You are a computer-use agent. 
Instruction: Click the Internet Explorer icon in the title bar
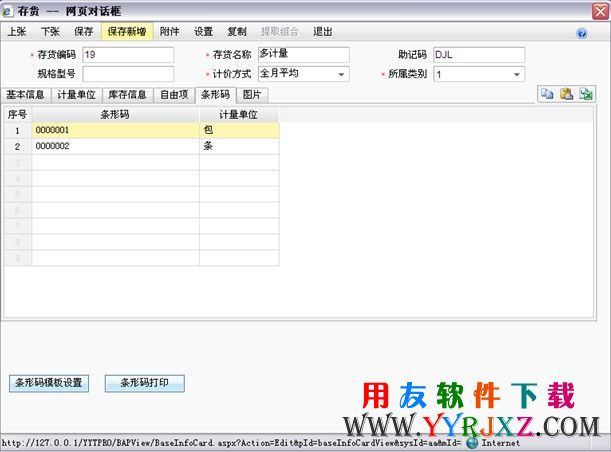(x=7, y=11)
